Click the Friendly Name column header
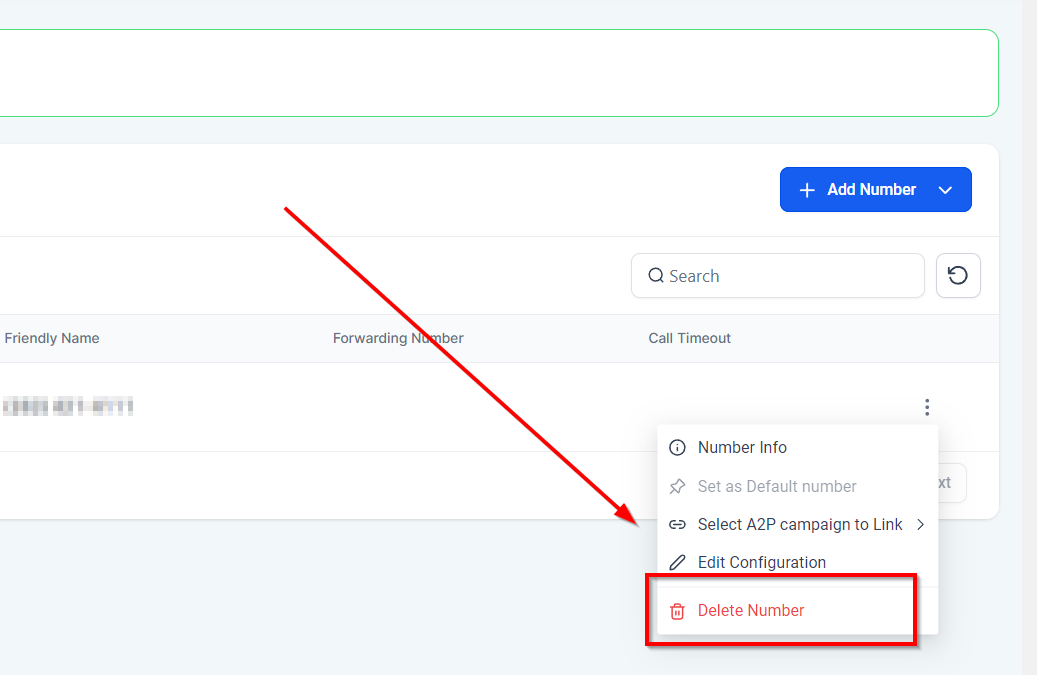This screenshot has height=675, width=1037. click(52, 339)
